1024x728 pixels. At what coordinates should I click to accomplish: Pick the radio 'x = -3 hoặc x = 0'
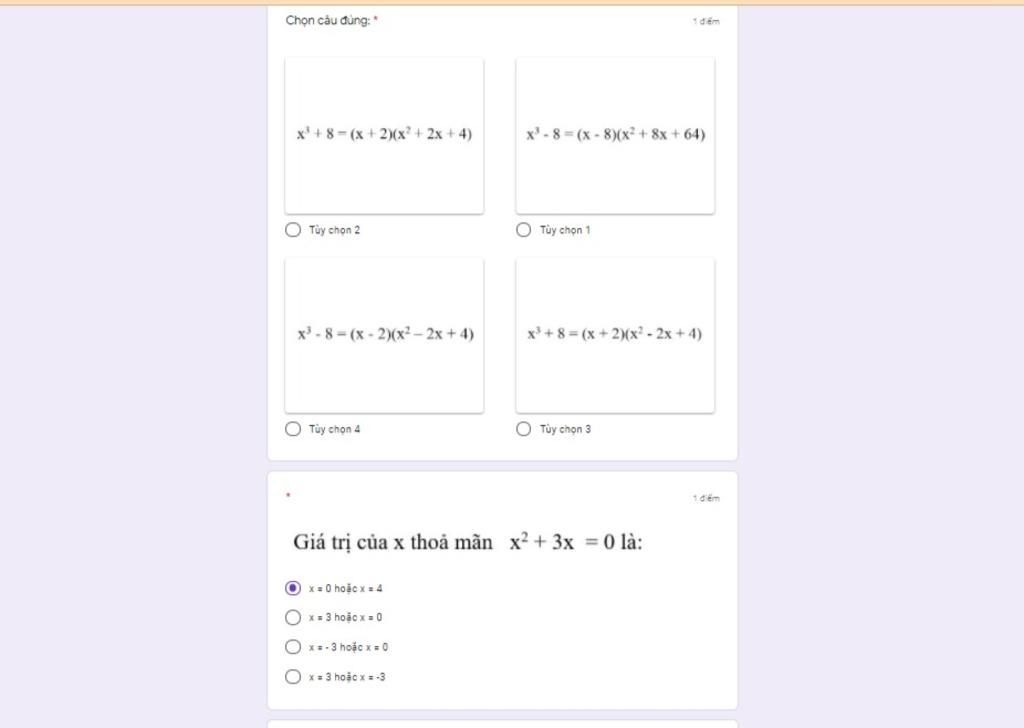coord(293,647)
